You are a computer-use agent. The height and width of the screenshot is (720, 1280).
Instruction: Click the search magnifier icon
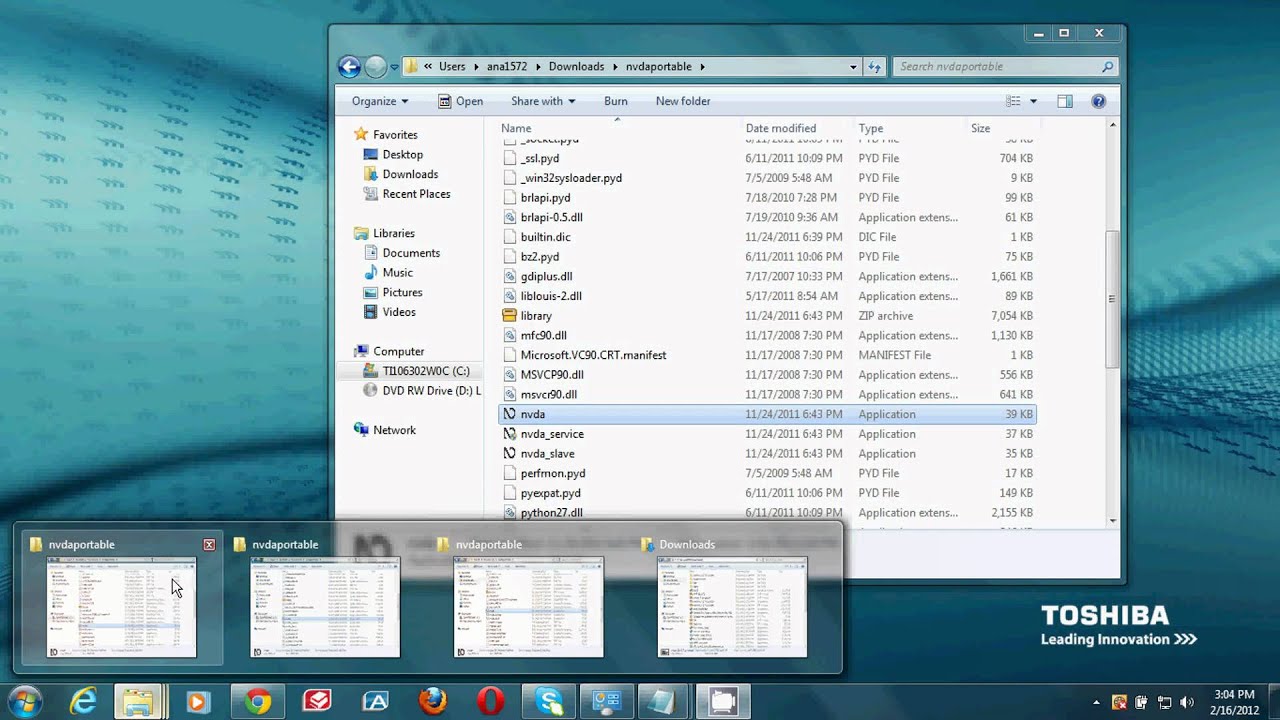click(x=1107, y=67)
